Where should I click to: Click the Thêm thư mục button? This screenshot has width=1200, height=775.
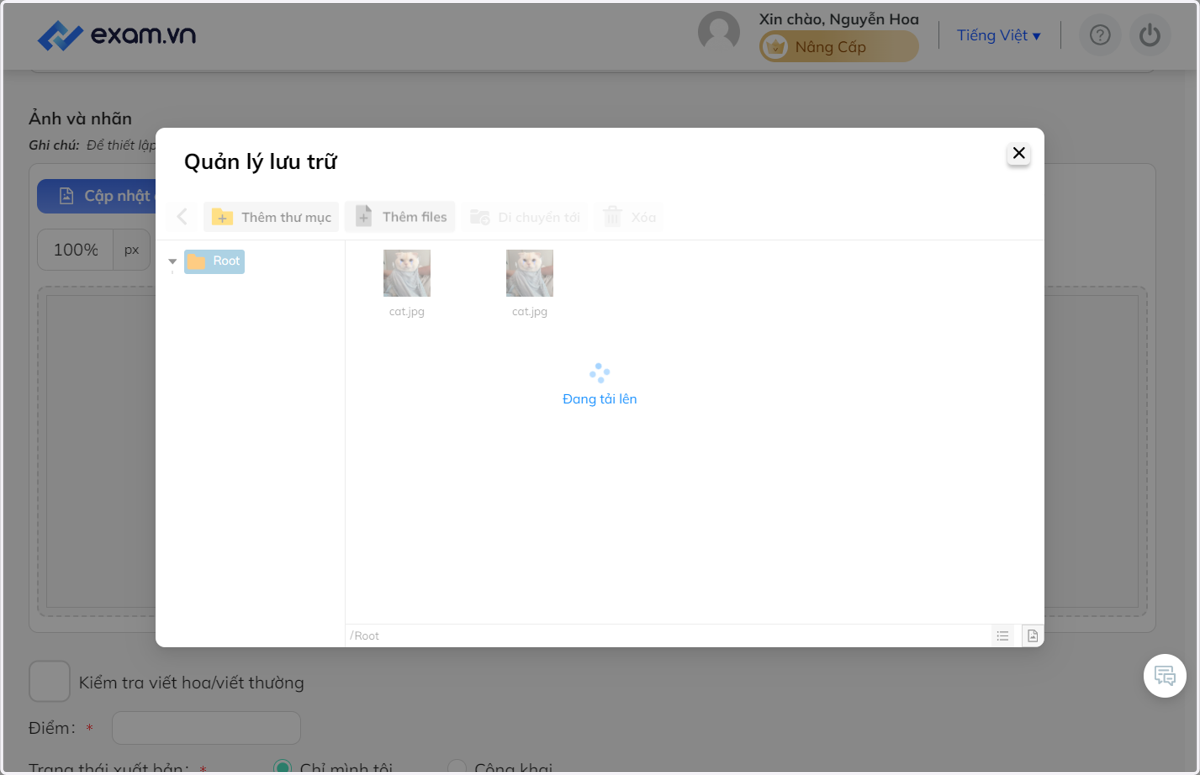point(271,217)
